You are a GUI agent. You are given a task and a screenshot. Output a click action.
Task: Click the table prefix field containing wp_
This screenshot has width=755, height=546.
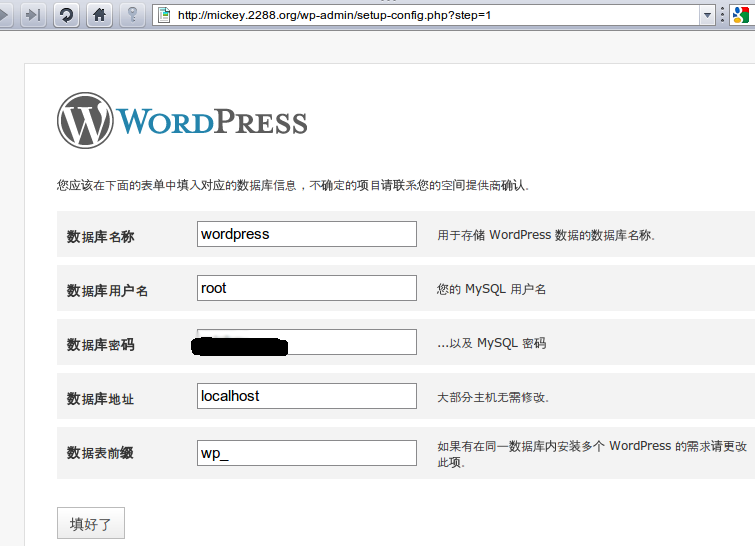[307, 453]
